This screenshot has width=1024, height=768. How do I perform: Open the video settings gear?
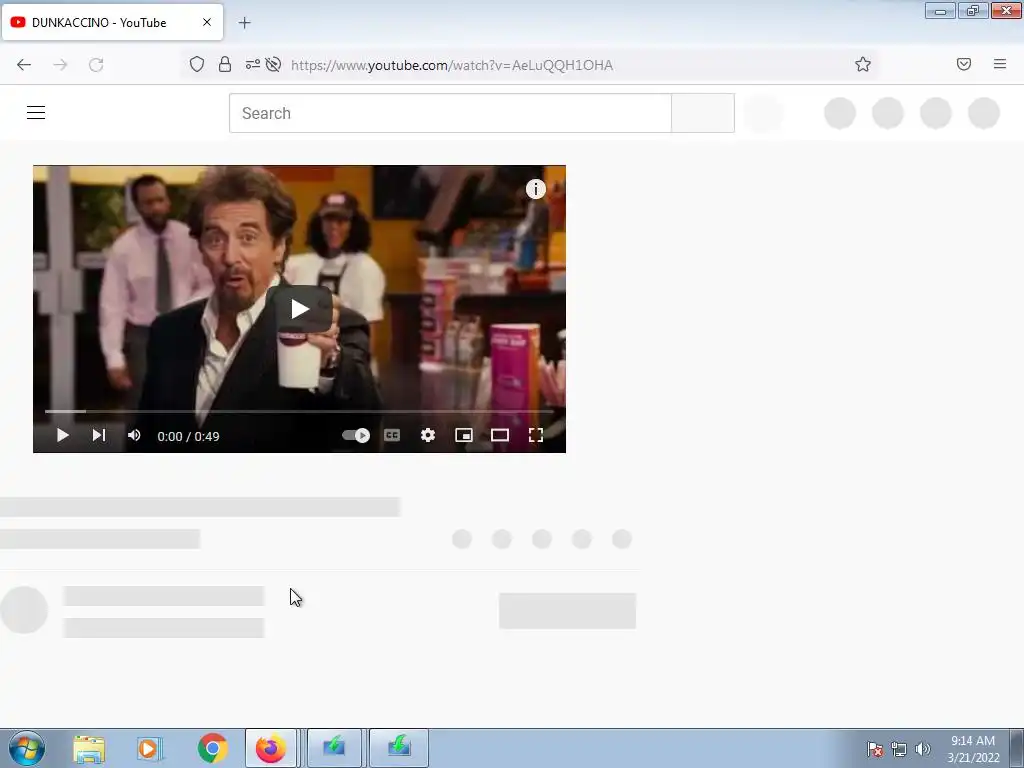click(428, 436)
